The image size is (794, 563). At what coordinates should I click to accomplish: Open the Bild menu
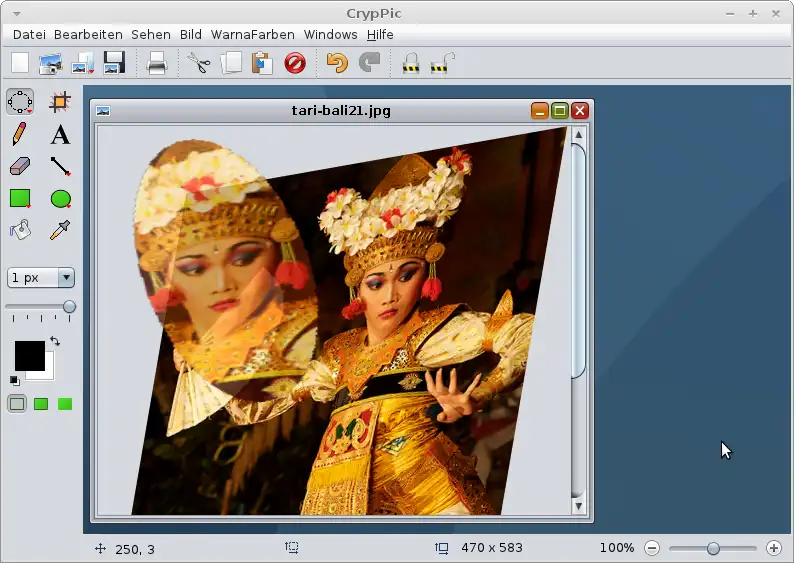pyautogui.click(x=191, y=34)
